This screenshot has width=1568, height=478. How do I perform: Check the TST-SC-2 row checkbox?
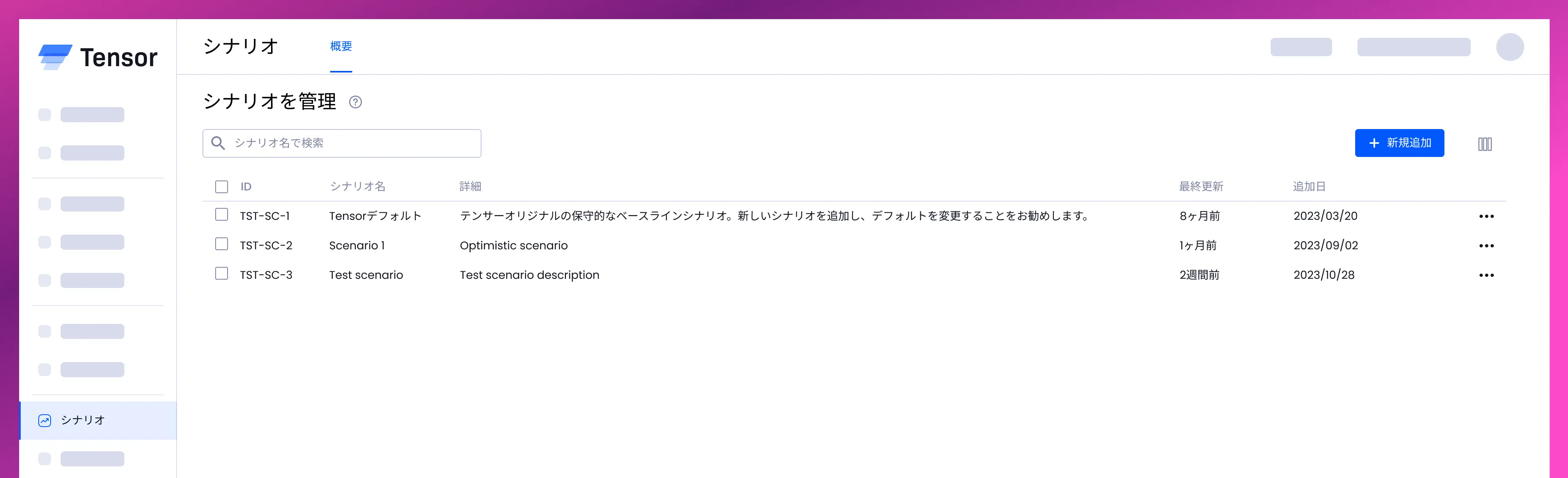pyautogui.click(x=222, y=244)
